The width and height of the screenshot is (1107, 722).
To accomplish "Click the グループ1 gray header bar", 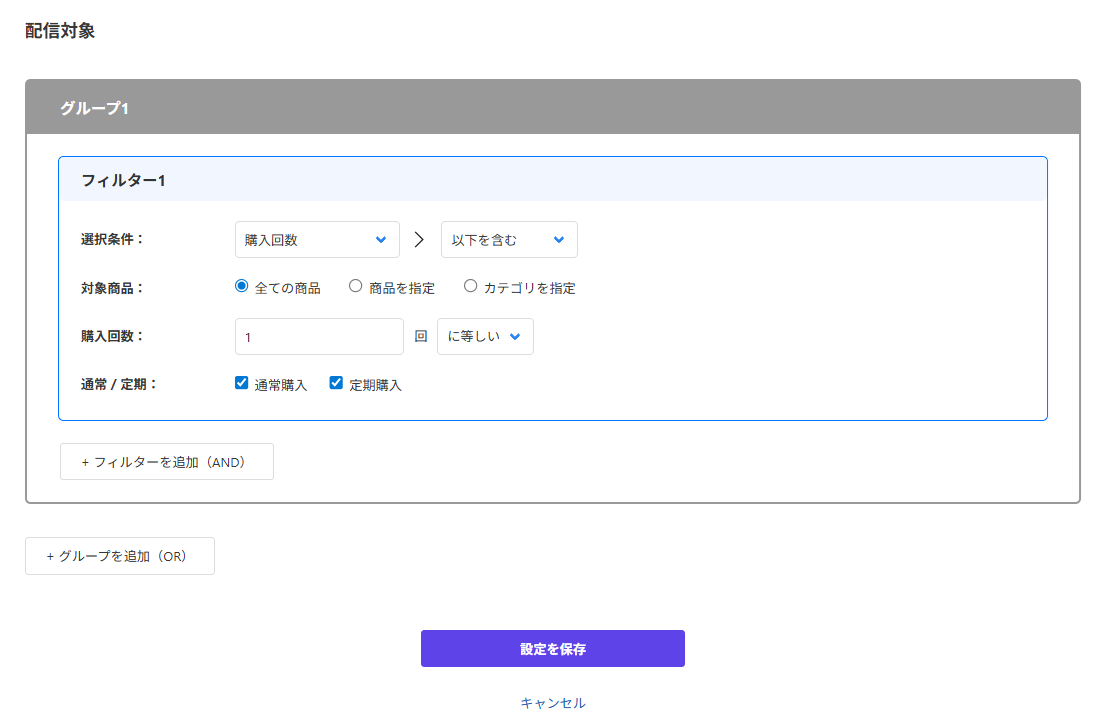I will (552, 108).
